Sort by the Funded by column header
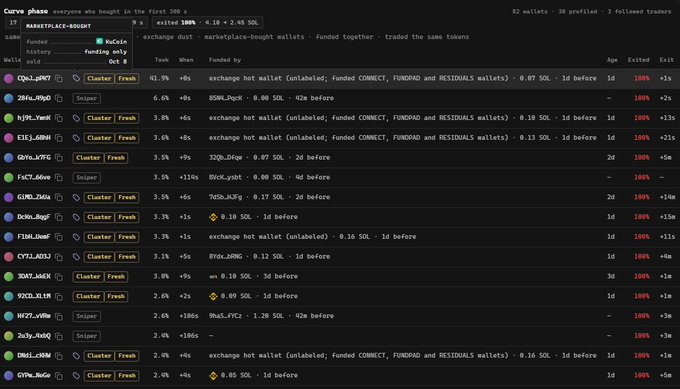 coord(225,60)
